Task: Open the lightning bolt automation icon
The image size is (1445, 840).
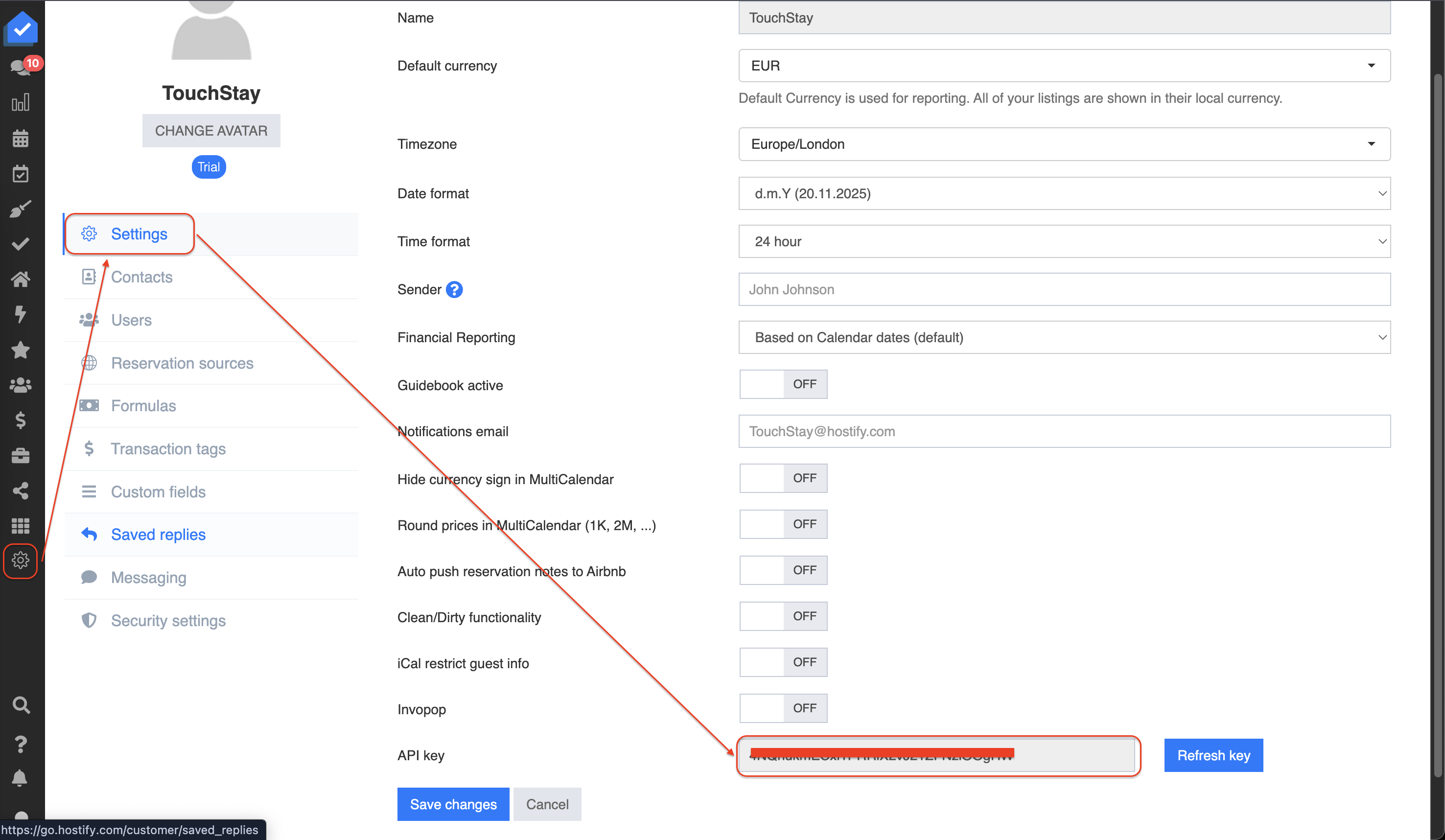Action: (x=21, y=314)
